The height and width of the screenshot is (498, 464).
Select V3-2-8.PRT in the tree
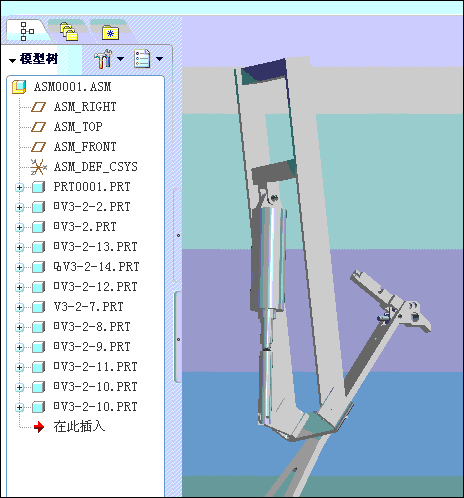(92, 327)
